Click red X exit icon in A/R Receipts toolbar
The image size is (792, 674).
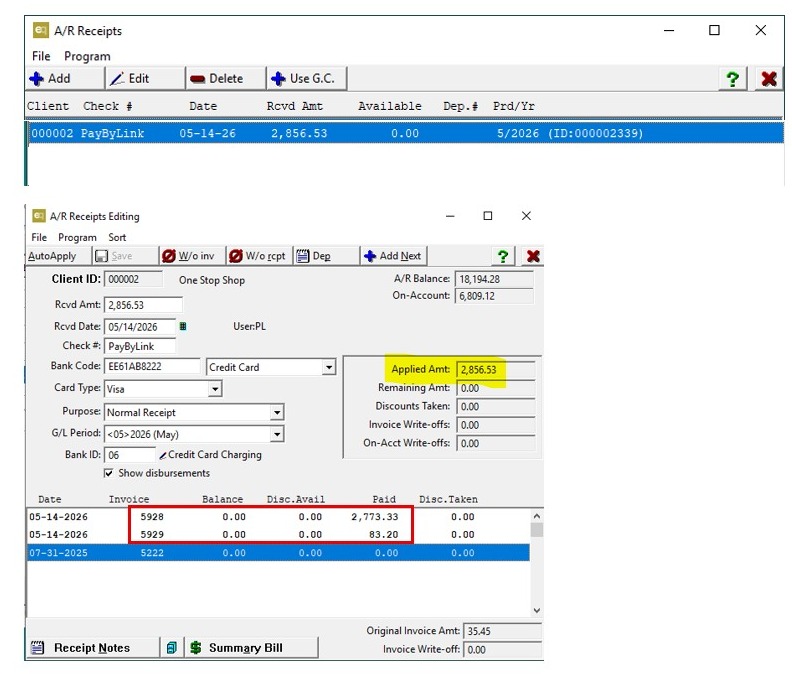pyautogui.click(x=769, y=79)
